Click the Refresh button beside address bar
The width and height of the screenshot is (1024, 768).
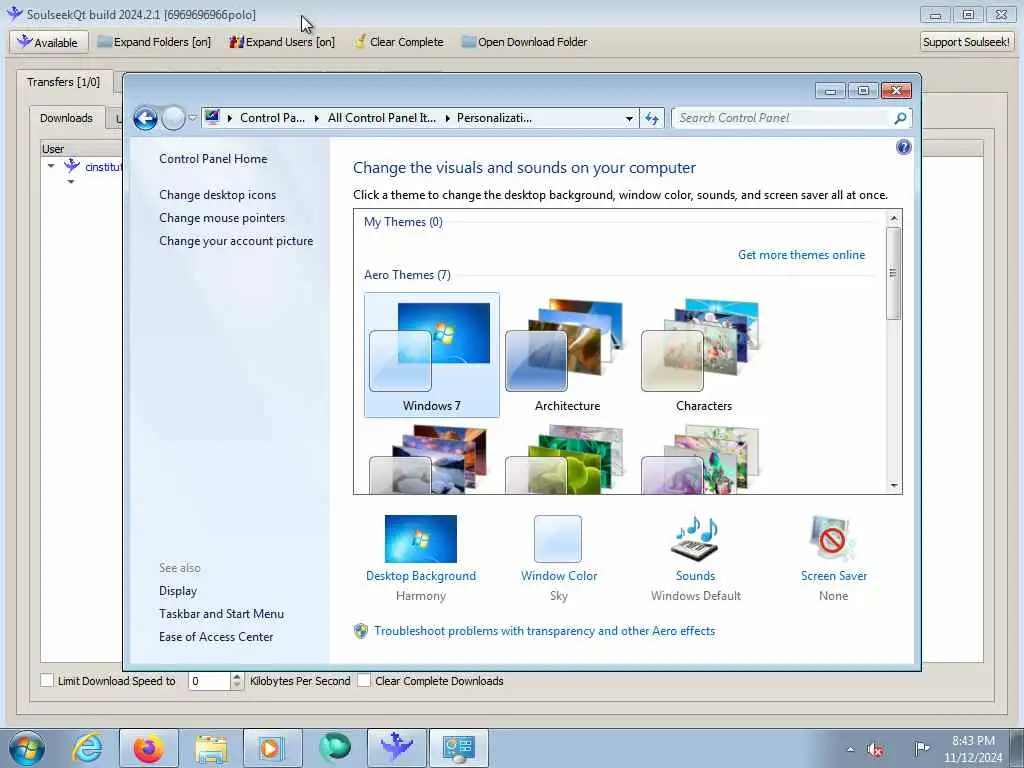[x=652, y=118]
